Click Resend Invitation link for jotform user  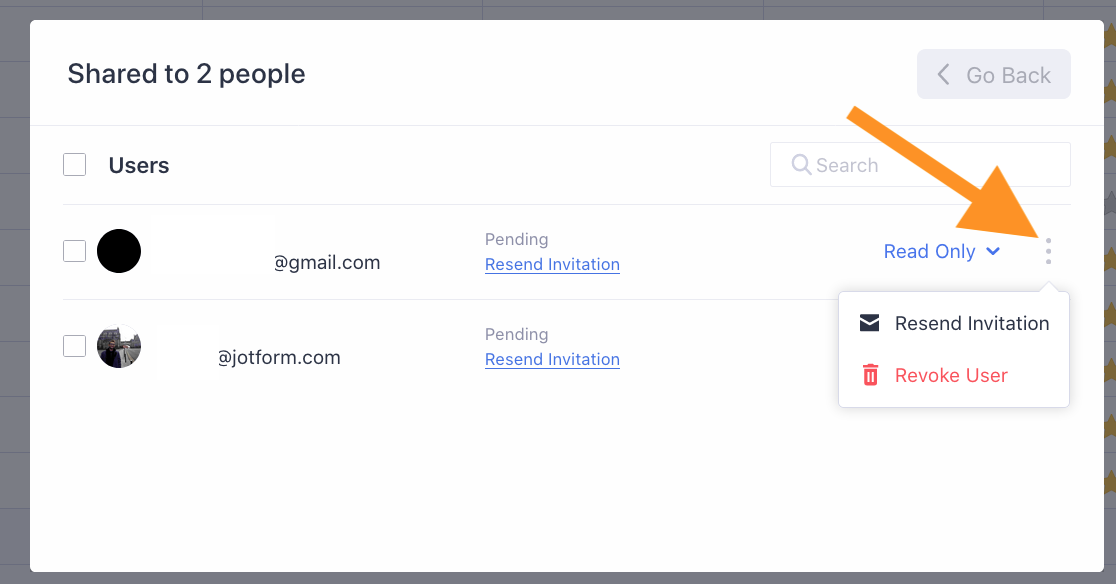pyautogui.click(x=552, y=359)
